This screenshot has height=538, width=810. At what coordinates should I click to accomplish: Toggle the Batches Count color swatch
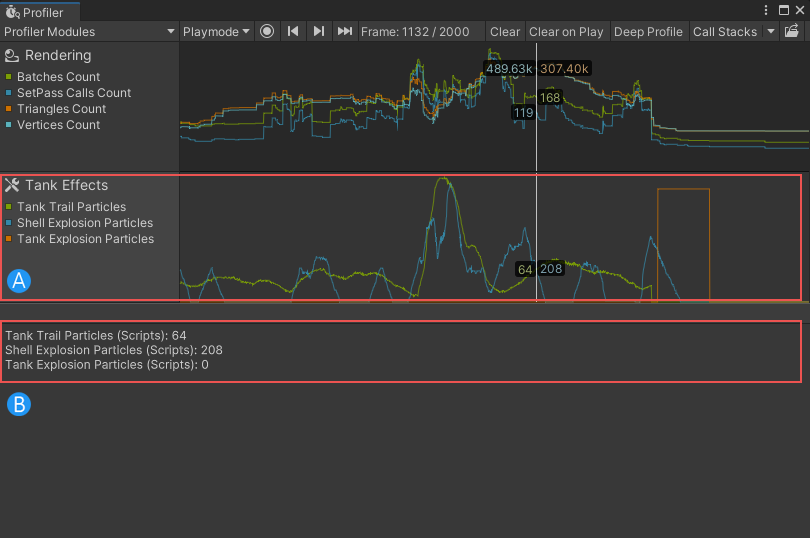[9, 77]
